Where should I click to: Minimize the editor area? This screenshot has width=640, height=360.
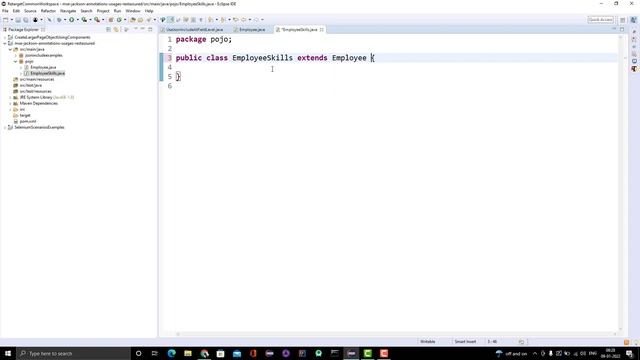point(614,29)
